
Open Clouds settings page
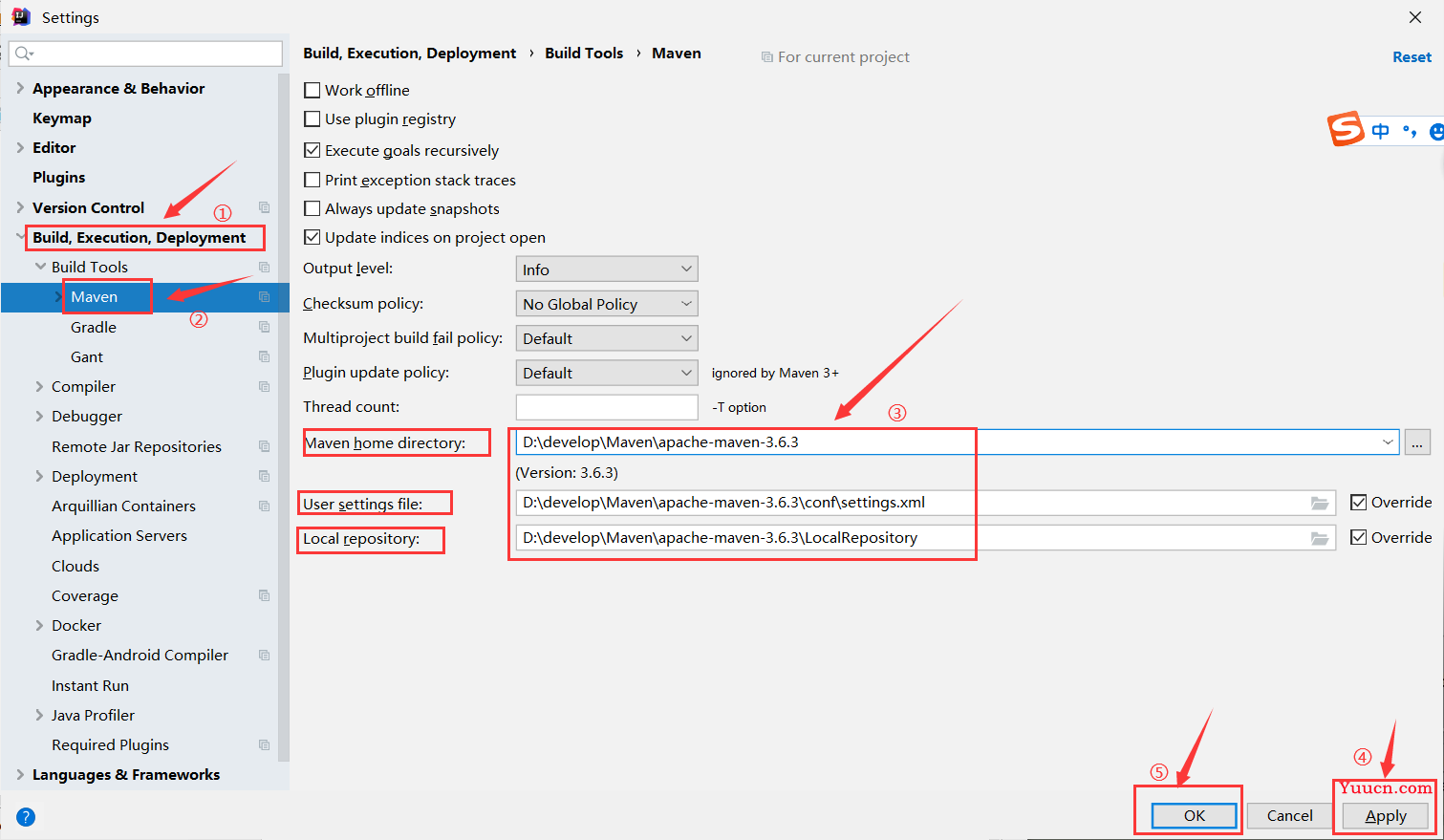[x=75, y=566]
